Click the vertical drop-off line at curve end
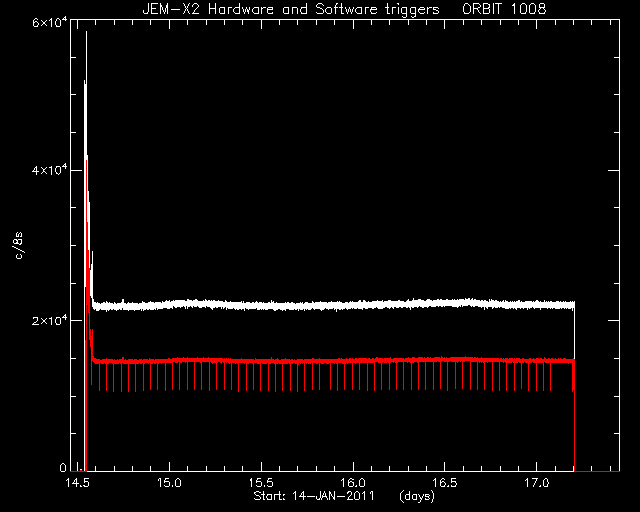 click(x=574, y=408)
